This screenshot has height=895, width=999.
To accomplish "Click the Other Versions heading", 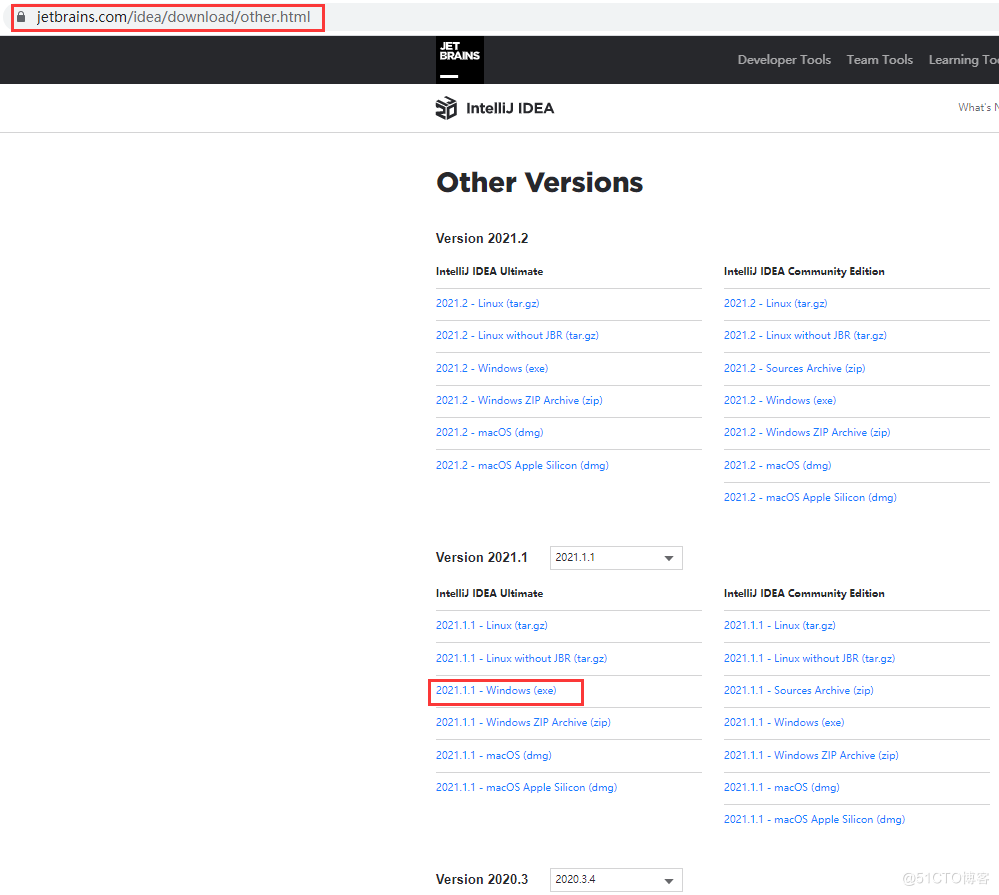I will pyautogui.click(x=540, y=183).
